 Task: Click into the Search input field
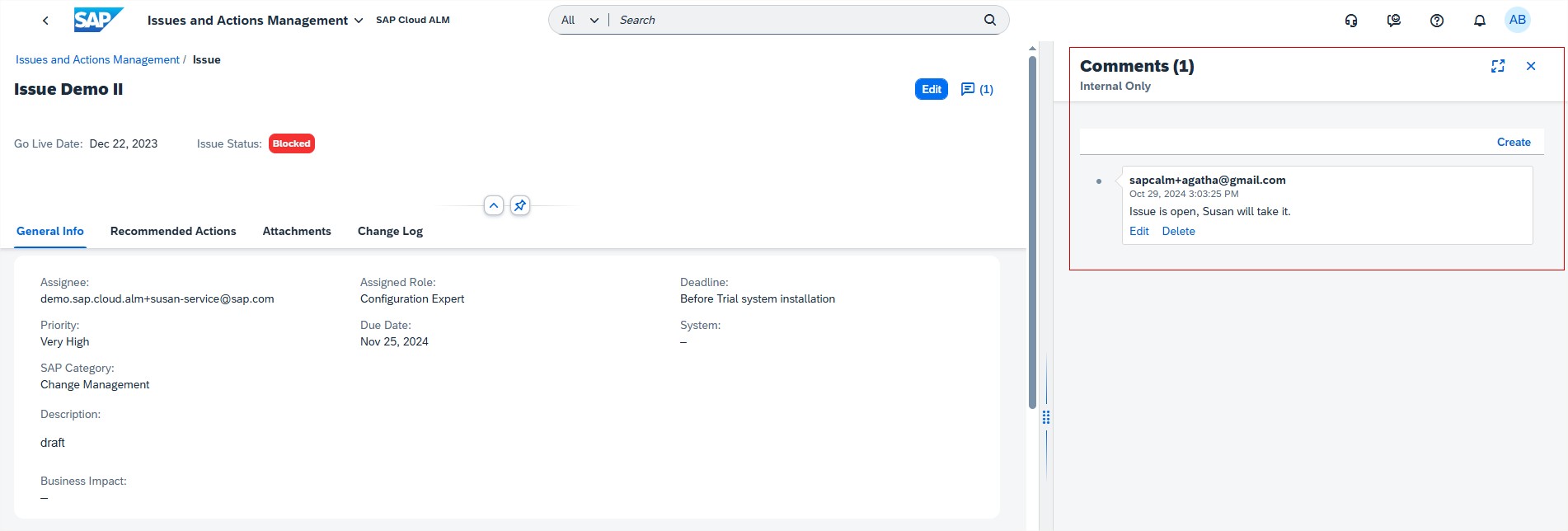[x=791, y=20]
